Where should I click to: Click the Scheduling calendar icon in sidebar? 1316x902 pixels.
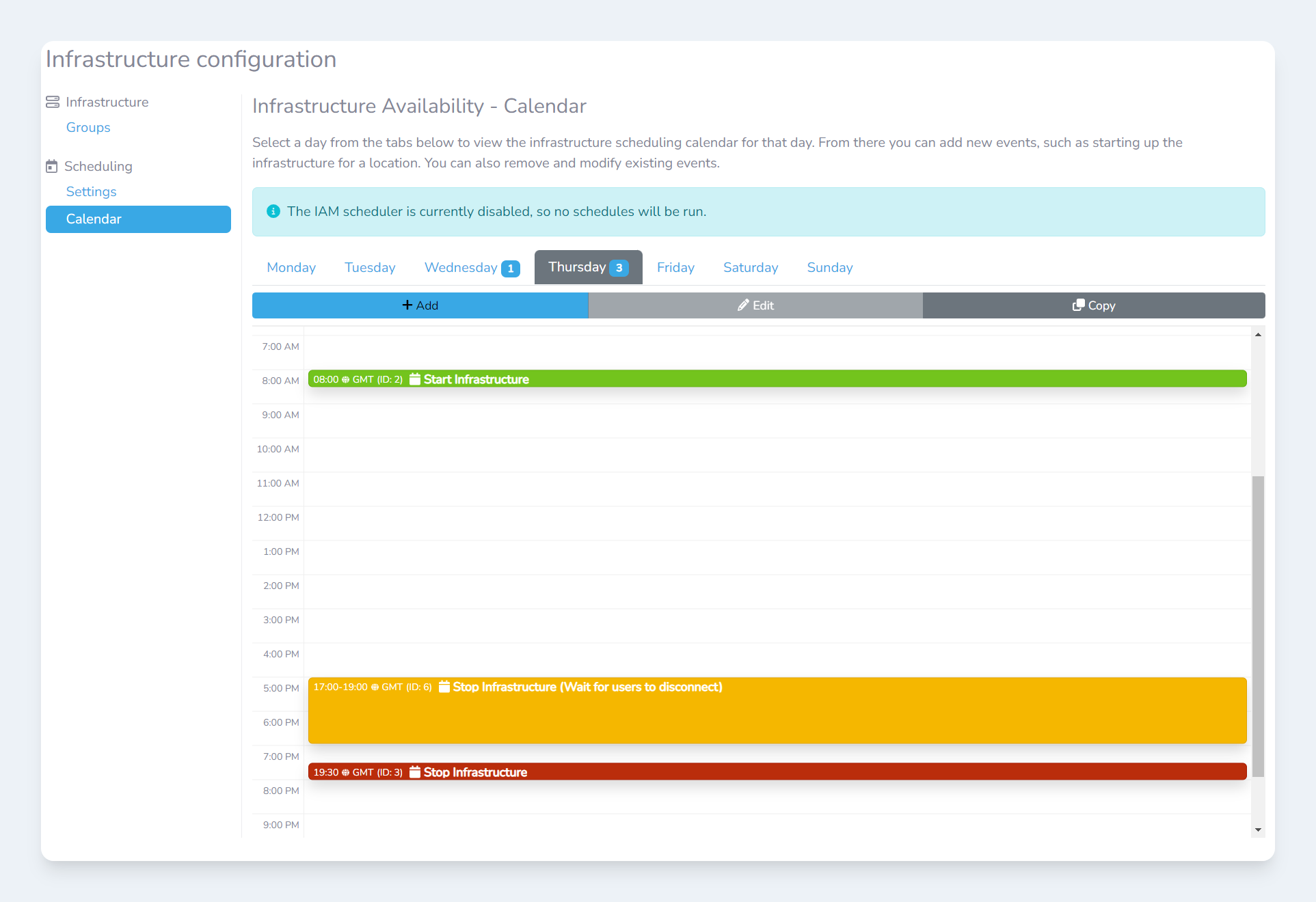[x=52, y=166]
